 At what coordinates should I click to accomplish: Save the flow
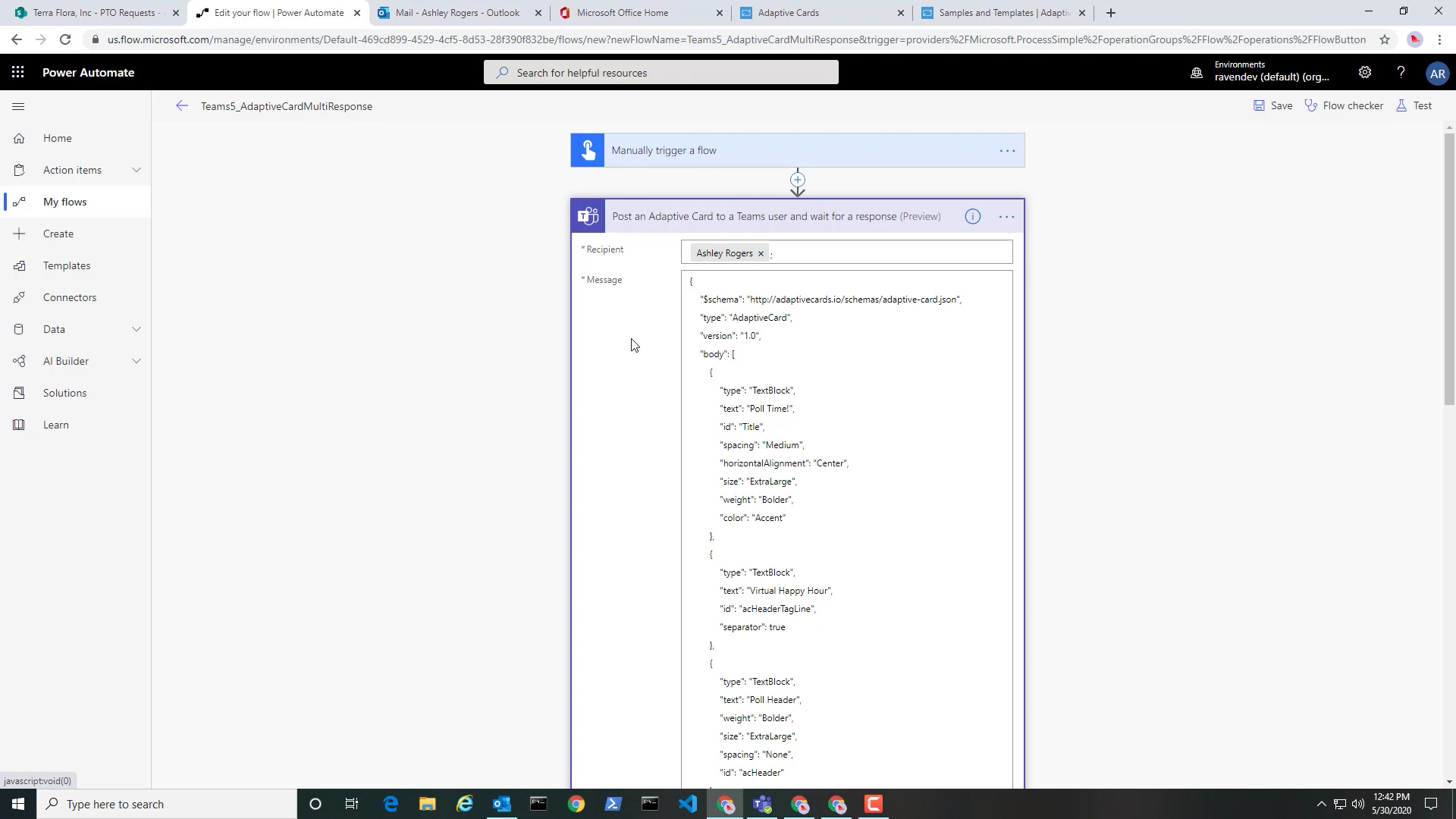(1272, 106)
